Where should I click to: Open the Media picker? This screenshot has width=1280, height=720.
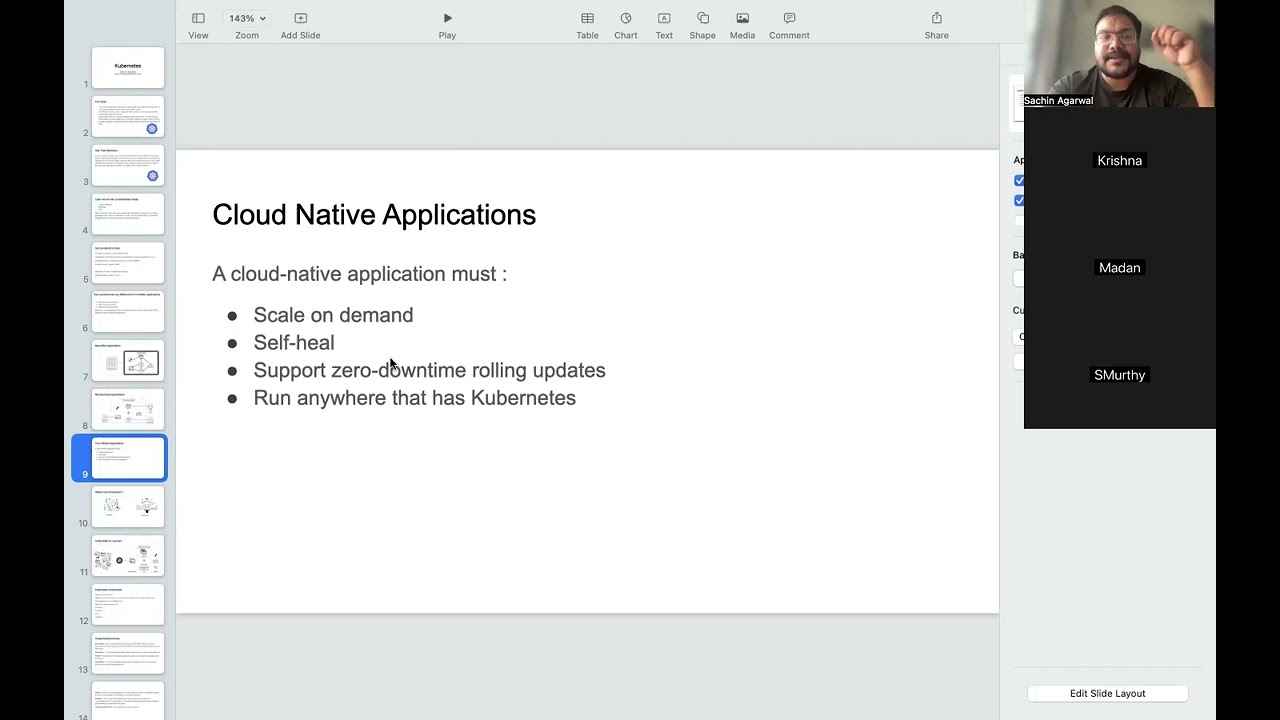click(742, 18)
